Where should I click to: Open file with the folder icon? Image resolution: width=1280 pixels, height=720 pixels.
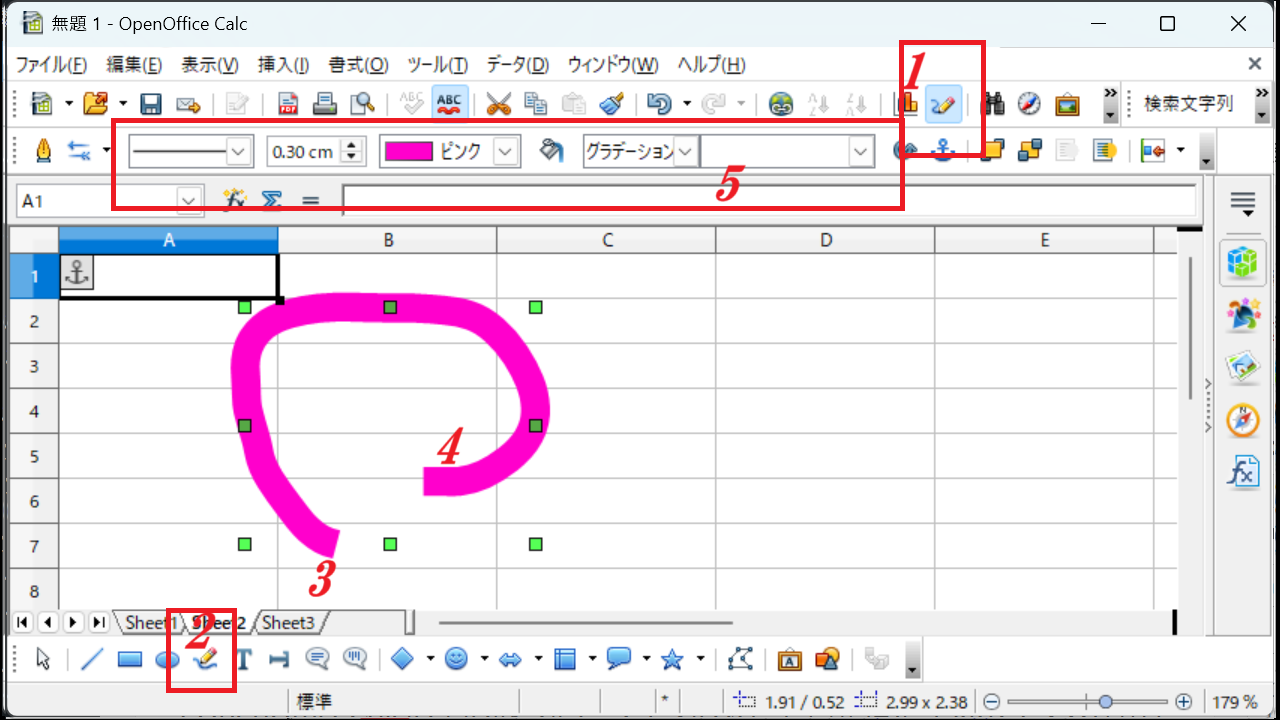(x=96, y=103)
